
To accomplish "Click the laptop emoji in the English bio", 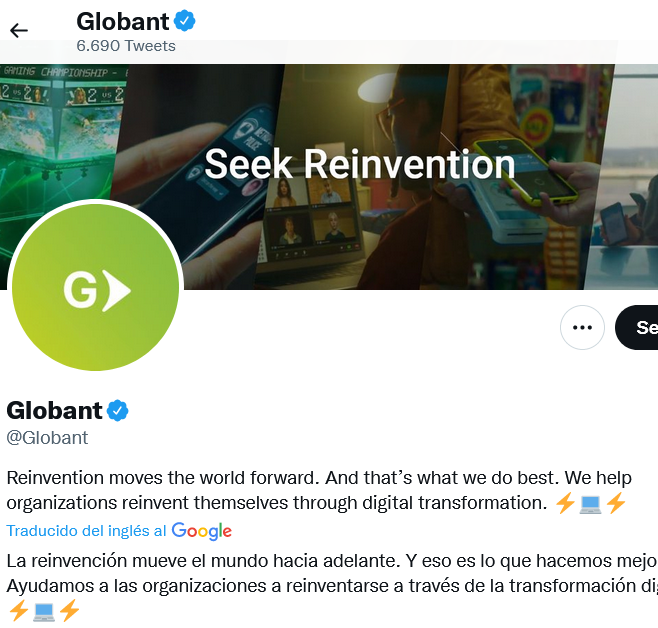I will coord(590,503).
